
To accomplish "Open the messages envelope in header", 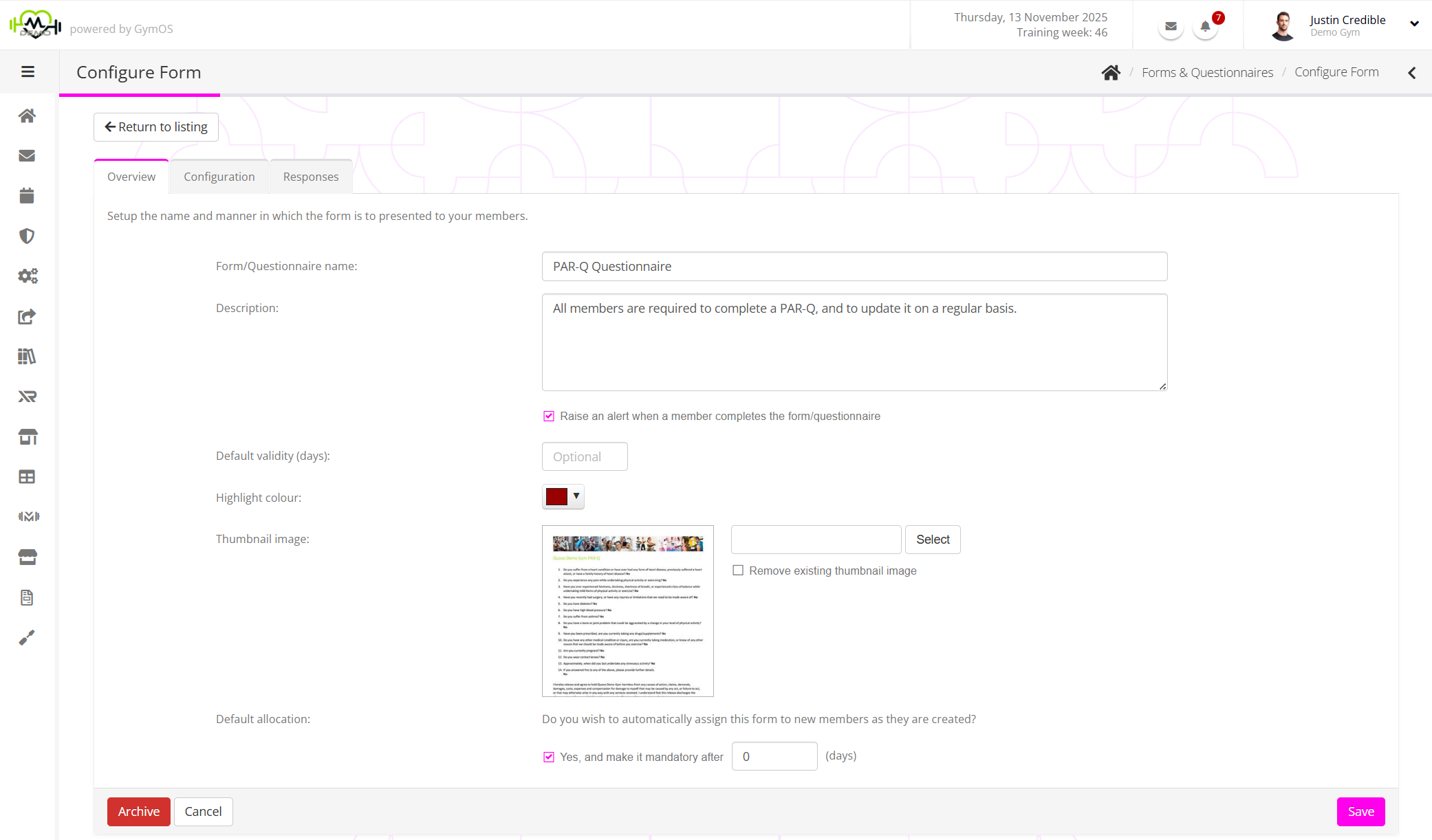I will click(1171, 27).
